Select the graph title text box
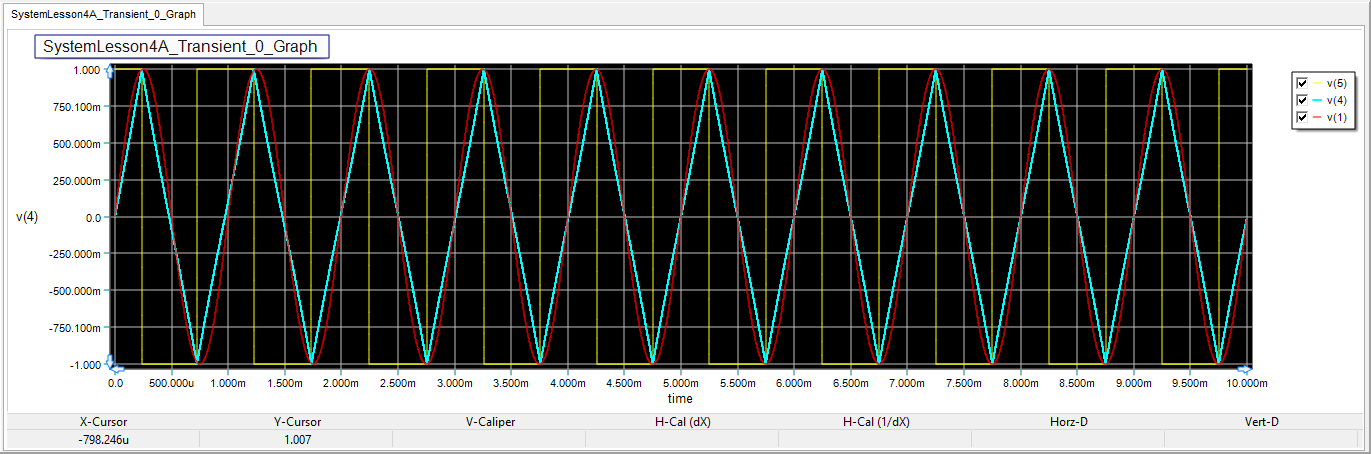This screenshot has height=454, width=1371. point(180,46)
